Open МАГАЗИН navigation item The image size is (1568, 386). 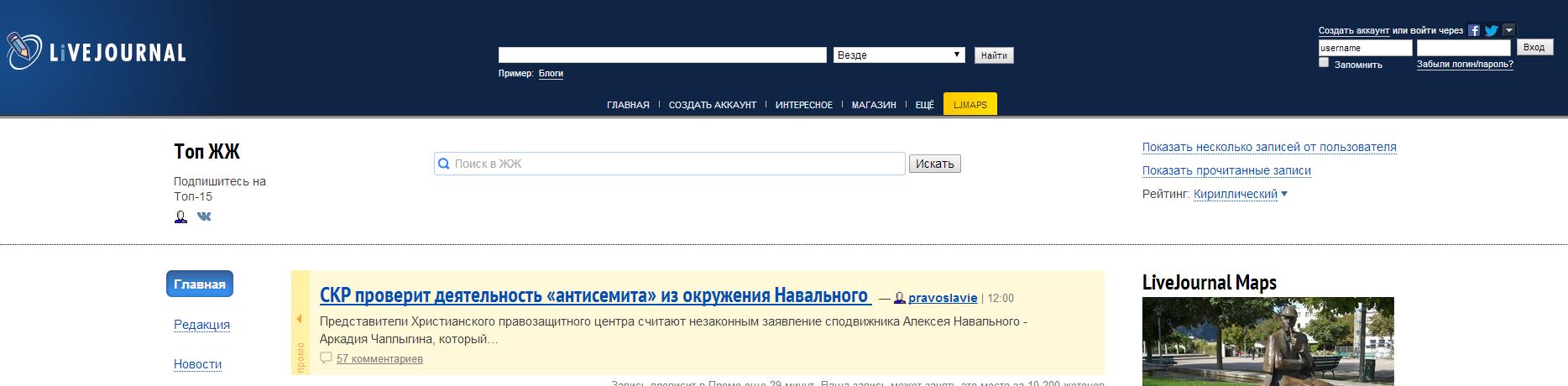[x=874, y=105]
